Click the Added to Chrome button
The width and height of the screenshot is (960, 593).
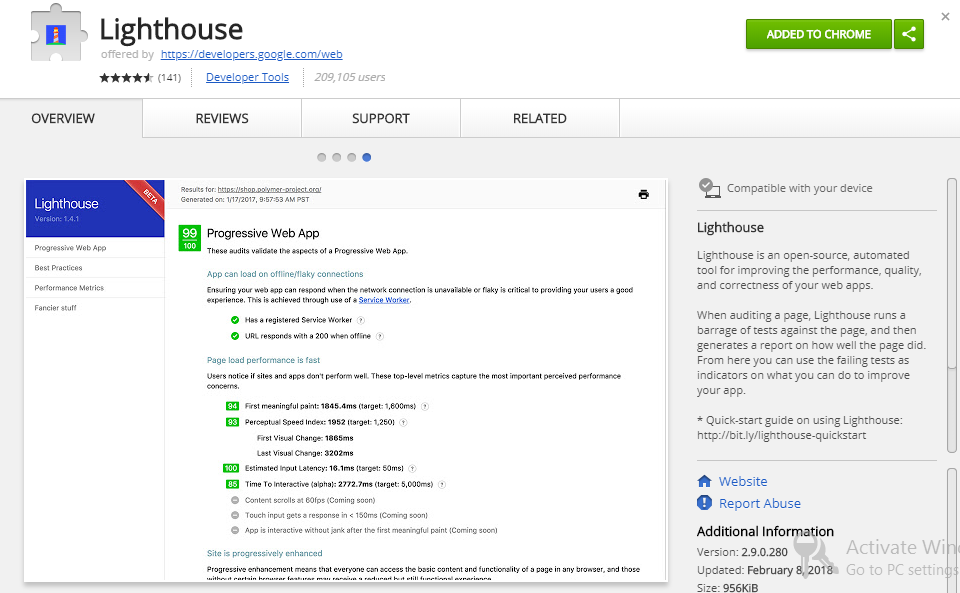(819, 34)
